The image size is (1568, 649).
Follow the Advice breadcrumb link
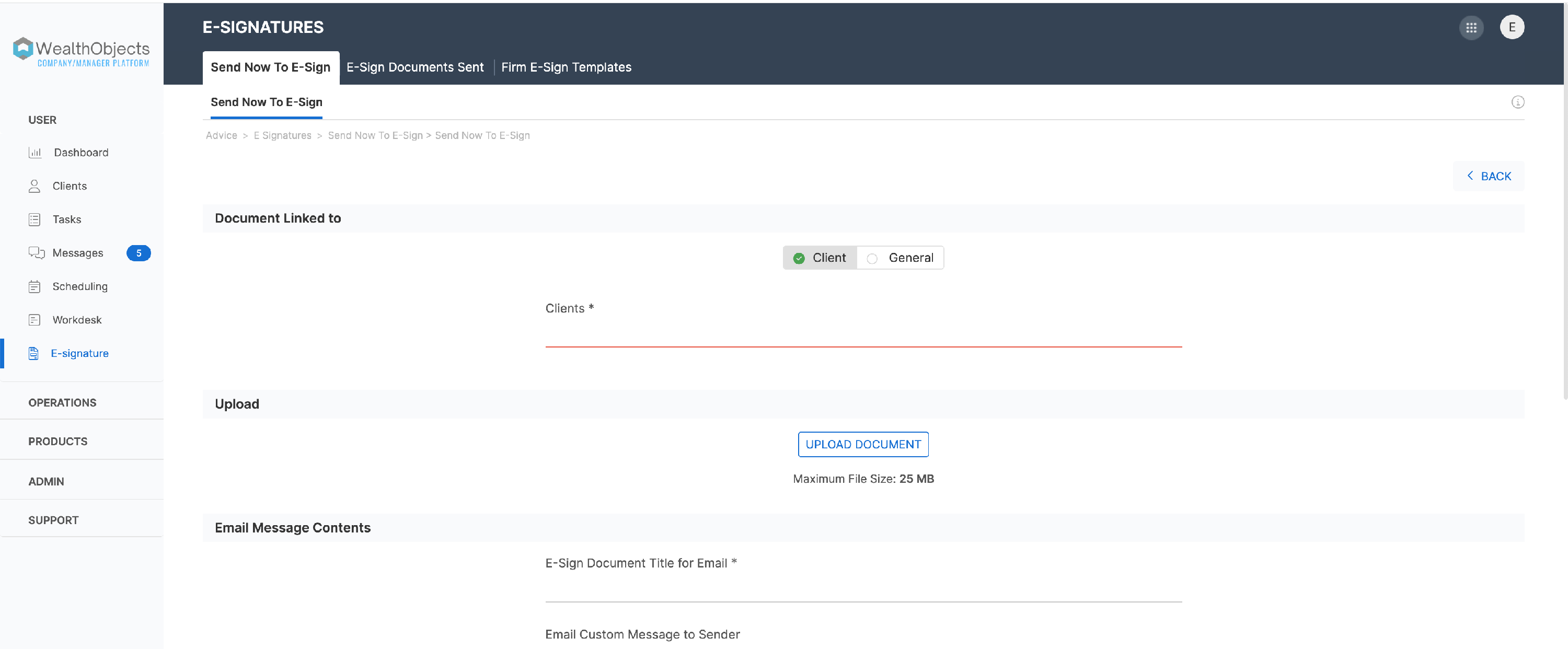coord(221,136)
